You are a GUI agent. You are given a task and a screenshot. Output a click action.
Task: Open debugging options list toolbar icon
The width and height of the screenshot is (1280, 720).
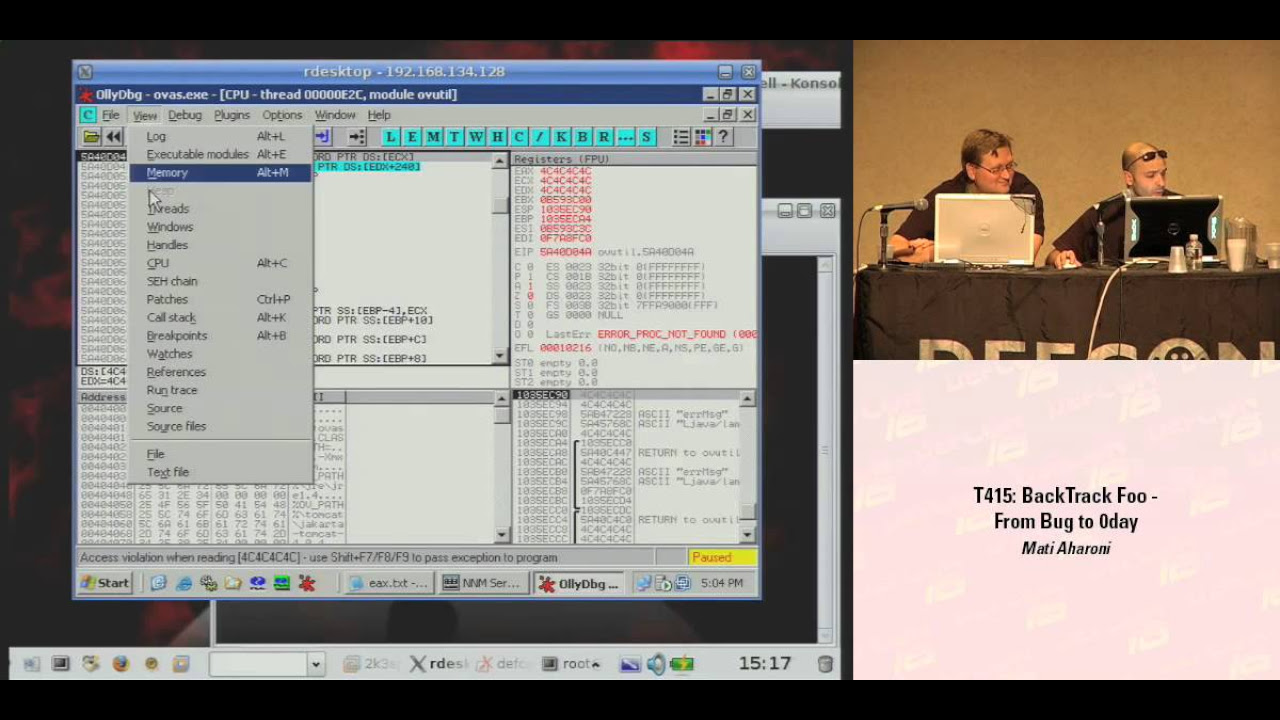coord(681,137)
